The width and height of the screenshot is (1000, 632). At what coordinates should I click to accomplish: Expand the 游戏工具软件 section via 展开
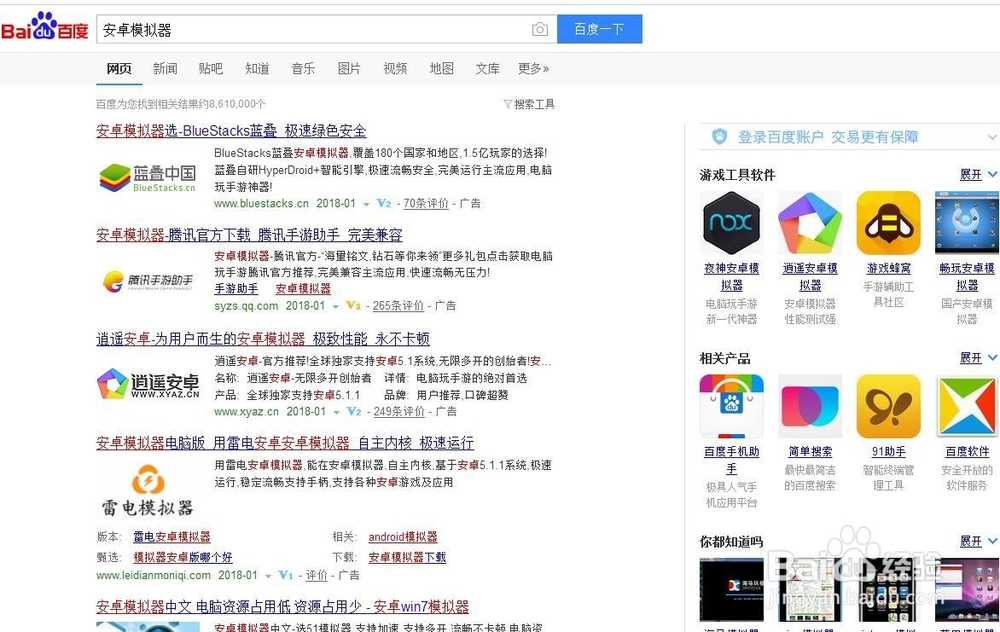pyautogui.click(x=970, y=174)
